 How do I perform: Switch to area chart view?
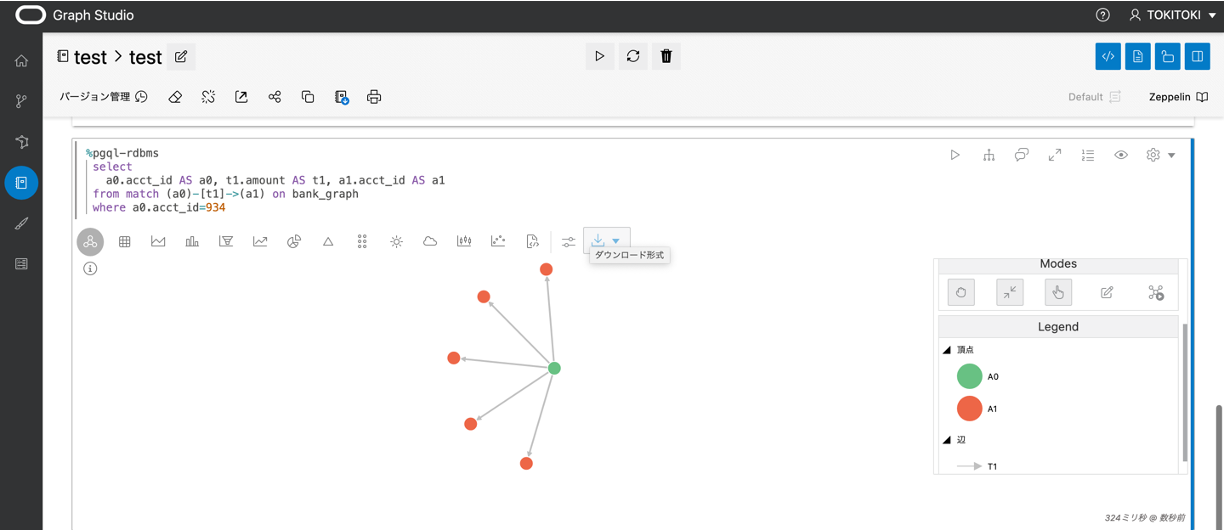coord(158,241)
